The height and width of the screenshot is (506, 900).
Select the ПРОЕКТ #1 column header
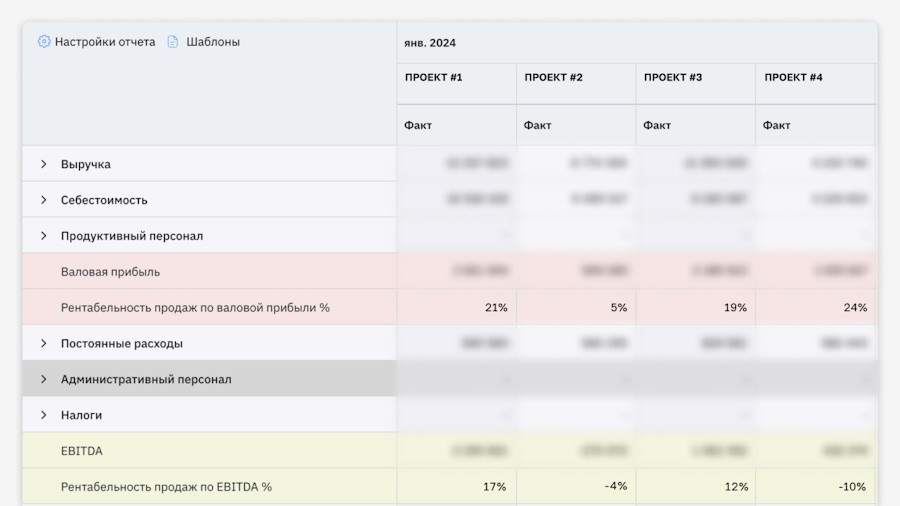coord(433,78)
